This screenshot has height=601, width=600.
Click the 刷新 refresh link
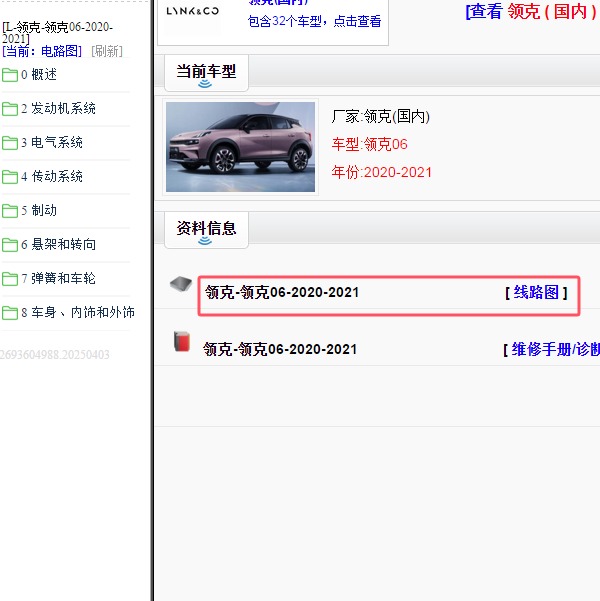107,51
